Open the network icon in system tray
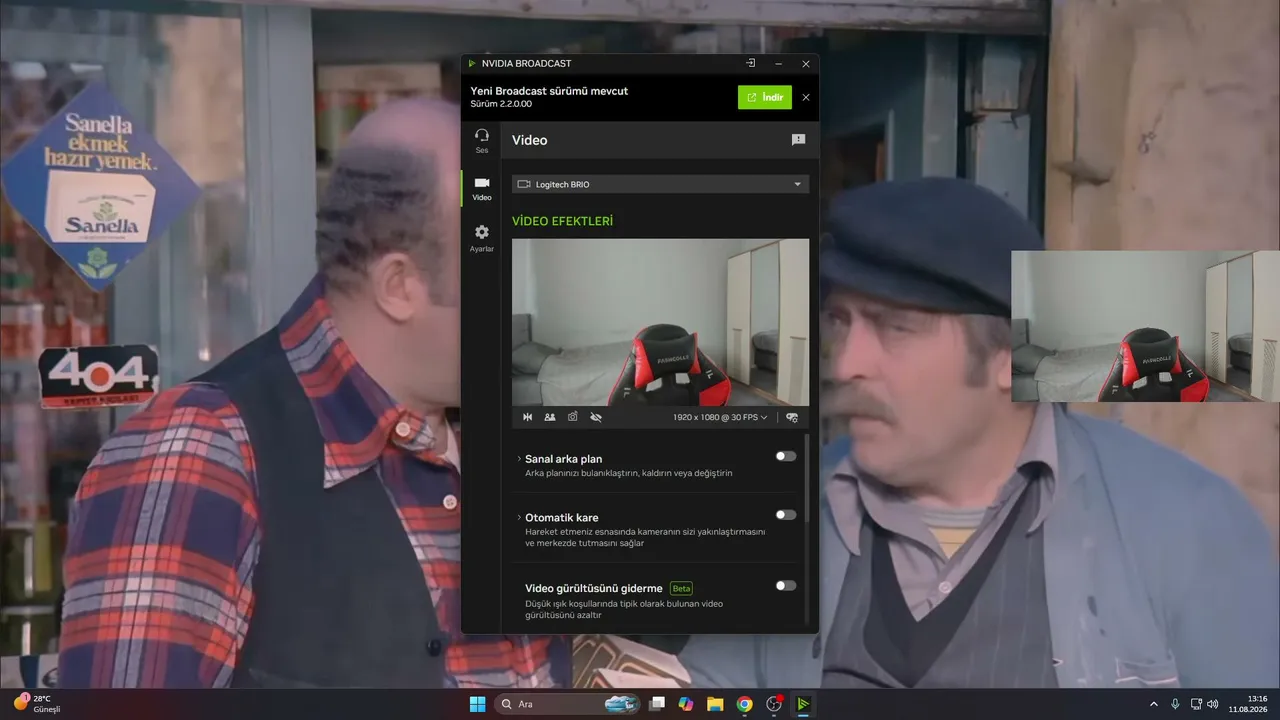 1196,704
